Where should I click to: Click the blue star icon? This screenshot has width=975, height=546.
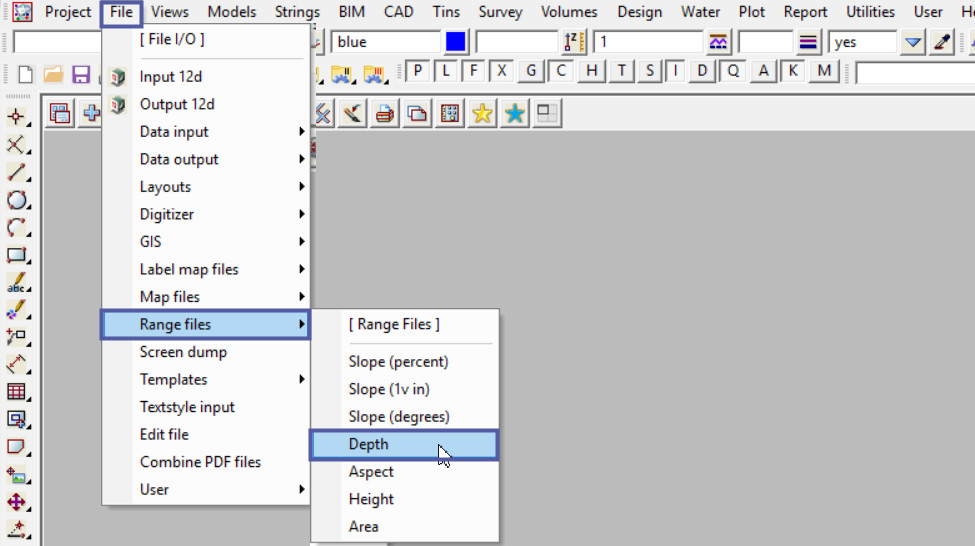[x=514, y=113]
